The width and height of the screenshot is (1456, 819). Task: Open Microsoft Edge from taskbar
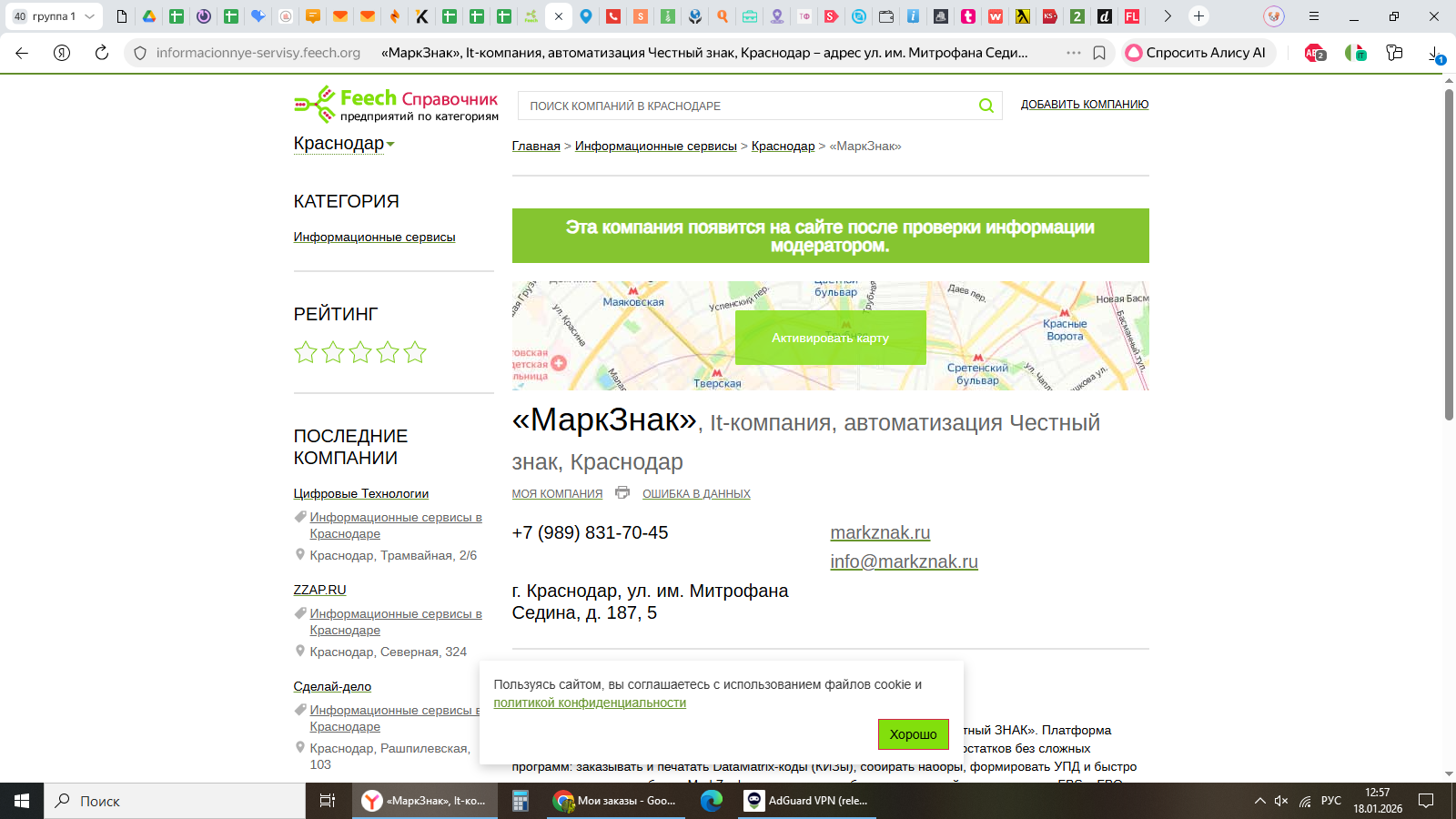click(x=712, y=801)
